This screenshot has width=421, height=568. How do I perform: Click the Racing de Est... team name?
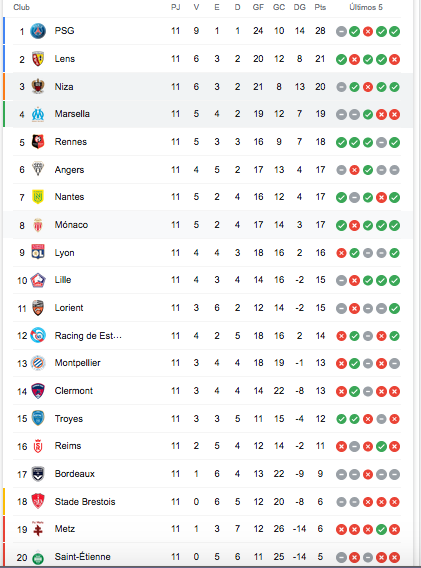click(88, 336)
